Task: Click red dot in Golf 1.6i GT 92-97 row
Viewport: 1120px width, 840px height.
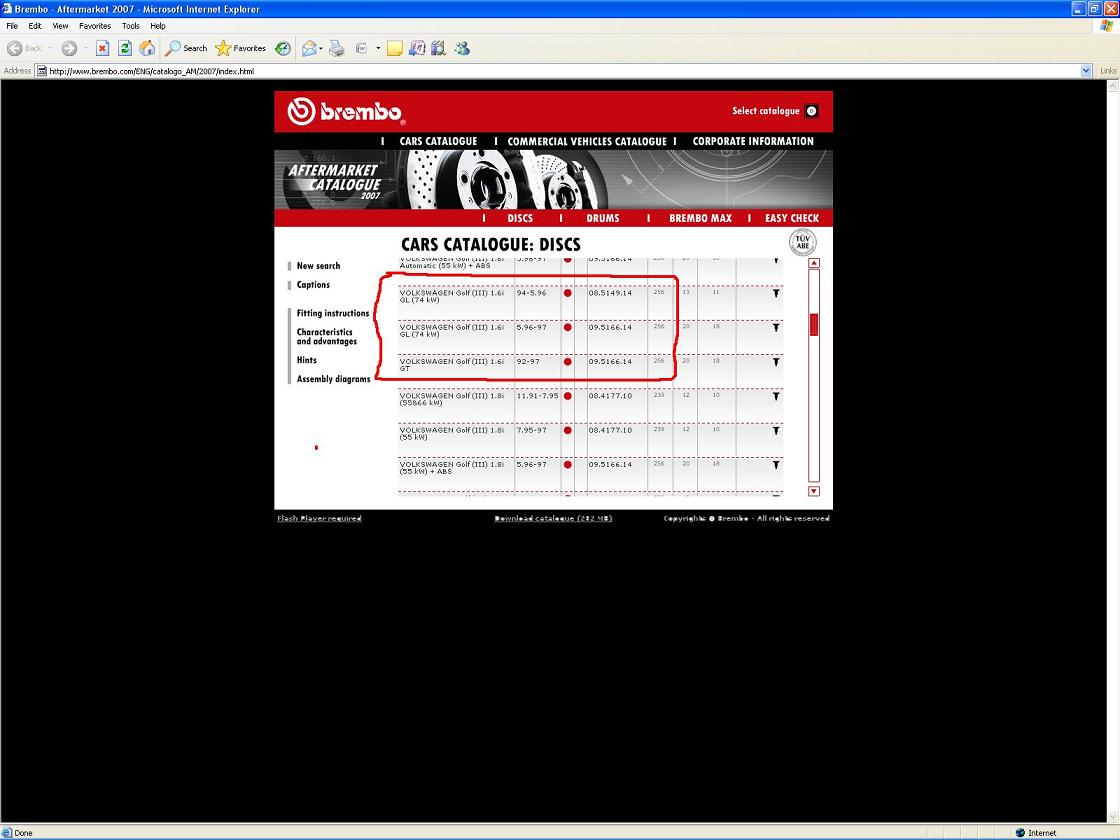Action: (x=568, y=361)
